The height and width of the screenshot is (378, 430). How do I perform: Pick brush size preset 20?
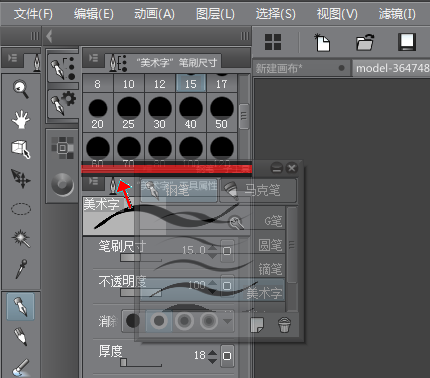98,113
